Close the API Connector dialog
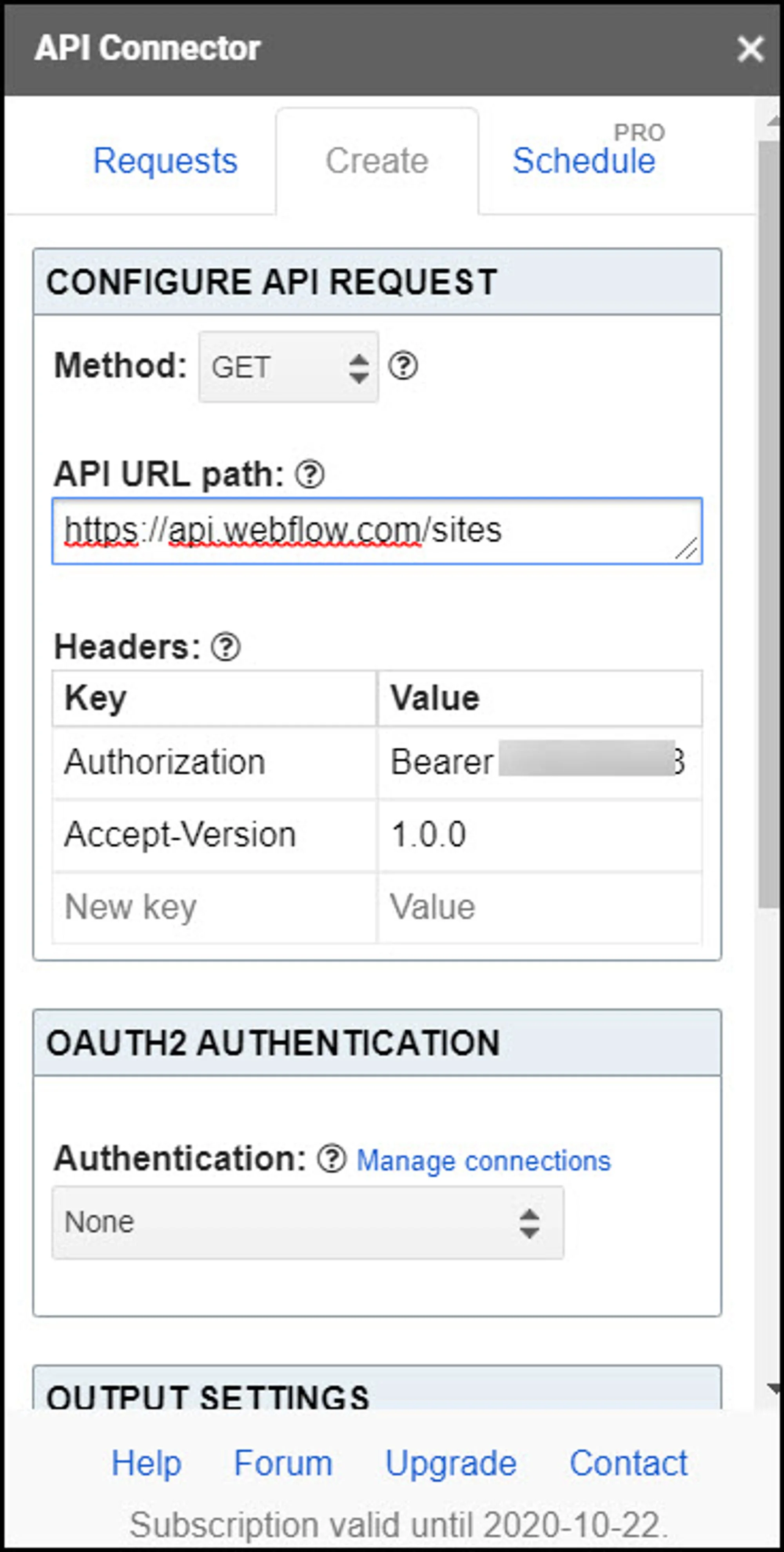This screenshot has width=784, height=1552. click(x=750, y=49)
